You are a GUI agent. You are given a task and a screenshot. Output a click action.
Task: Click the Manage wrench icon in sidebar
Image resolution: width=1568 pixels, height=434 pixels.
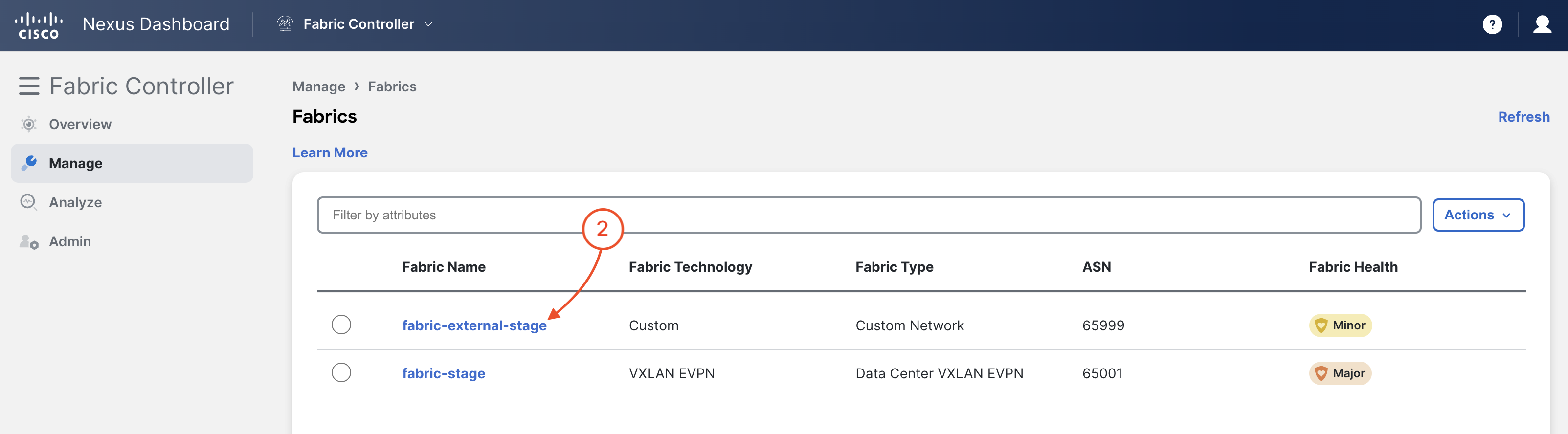tap(28, 163)
